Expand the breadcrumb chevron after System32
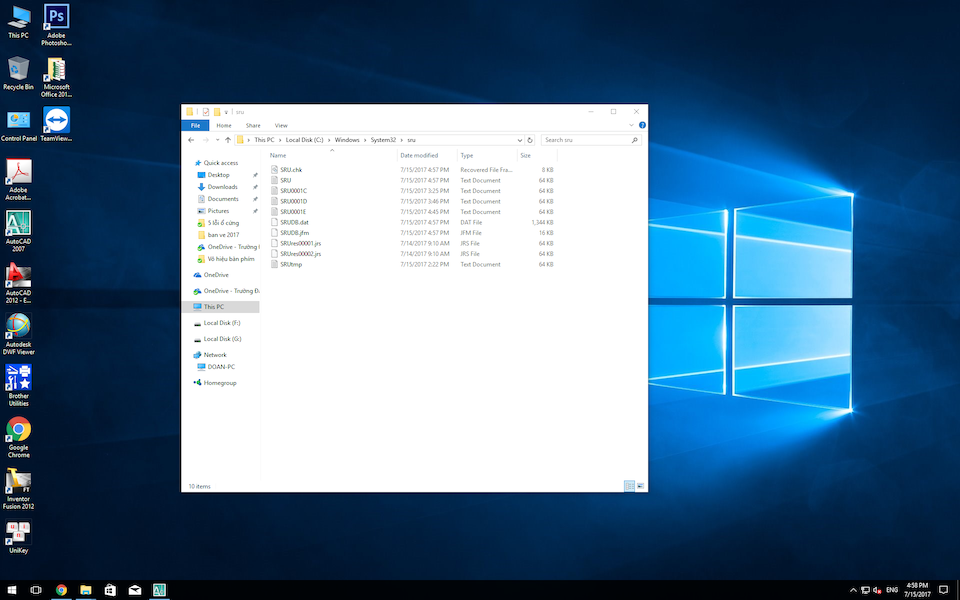The height and width of the screenshot is (600, 960). (401, 139)
